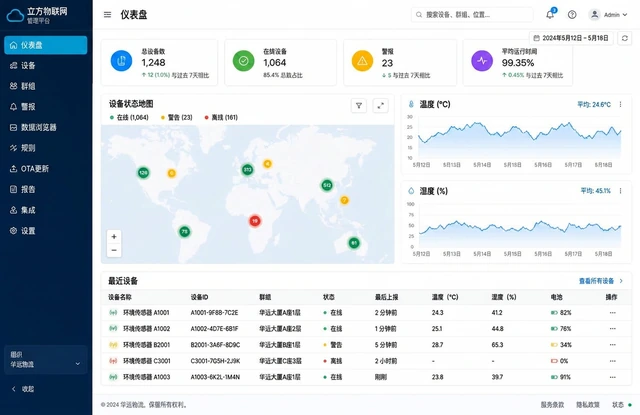Click the total devices 总设备数 blue icon
This screenshot has height=415, width=640.
(121, 61)
